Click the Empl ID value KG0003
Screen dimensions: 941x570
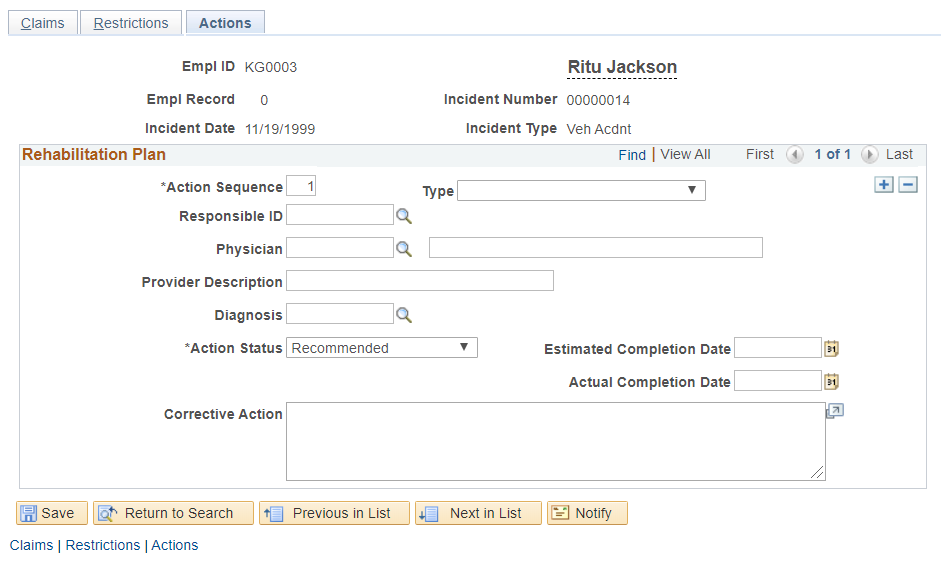271,67
